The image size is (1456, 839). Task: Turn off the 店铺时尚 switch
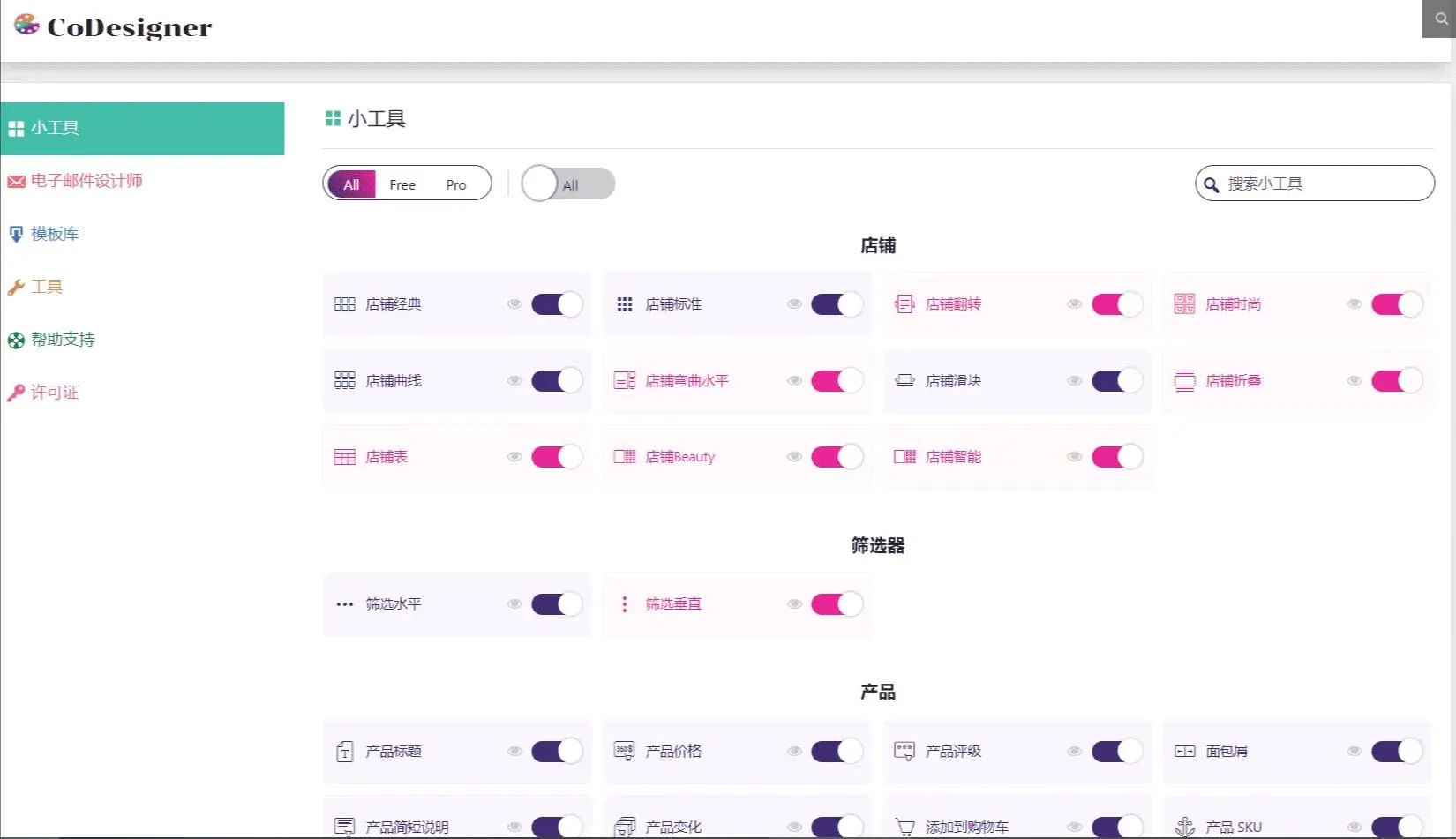click(x=1397, y=304)
